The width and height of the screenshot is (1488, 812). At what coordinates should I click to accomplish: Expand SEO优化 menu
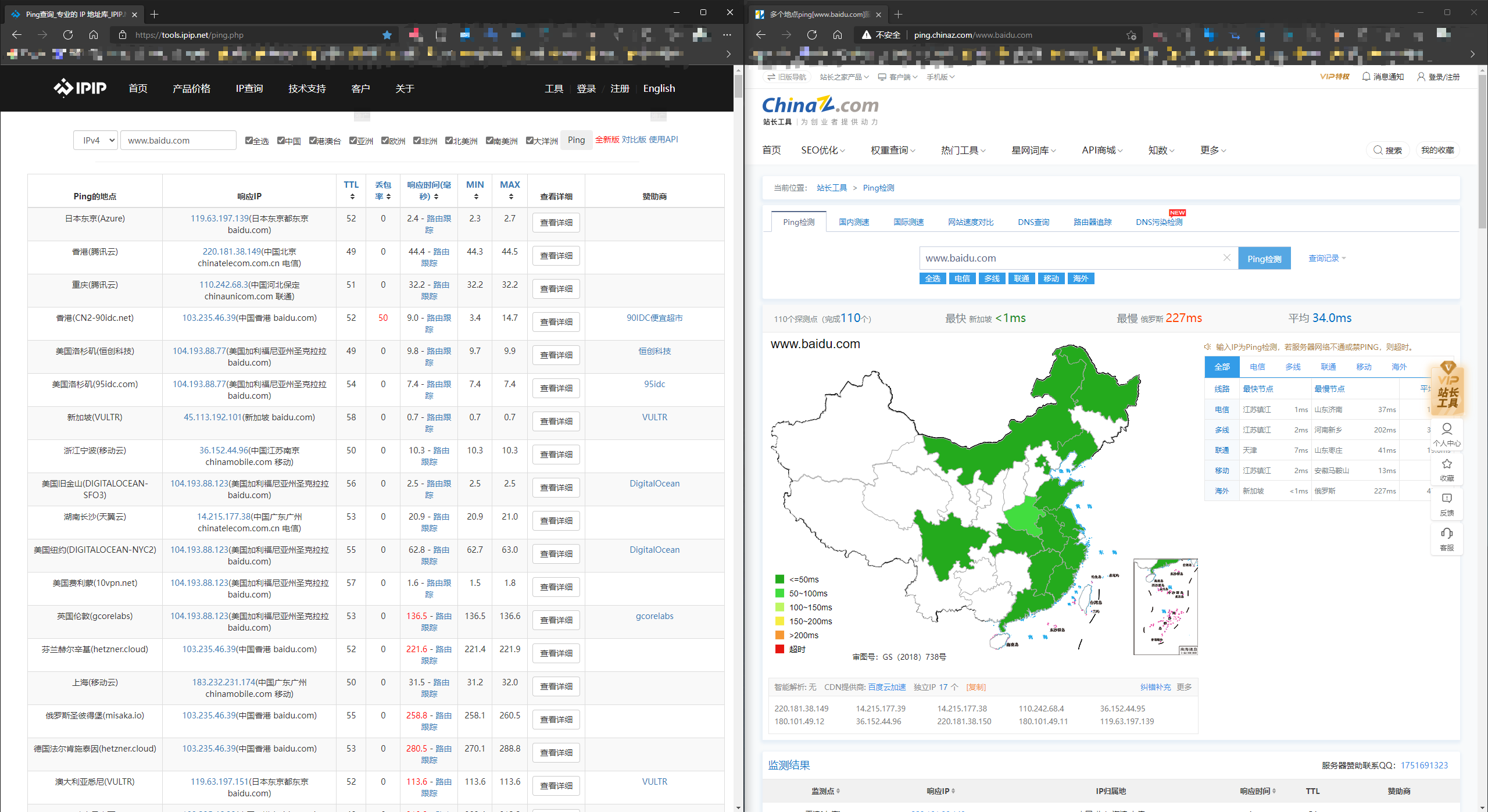click(822, 150)
